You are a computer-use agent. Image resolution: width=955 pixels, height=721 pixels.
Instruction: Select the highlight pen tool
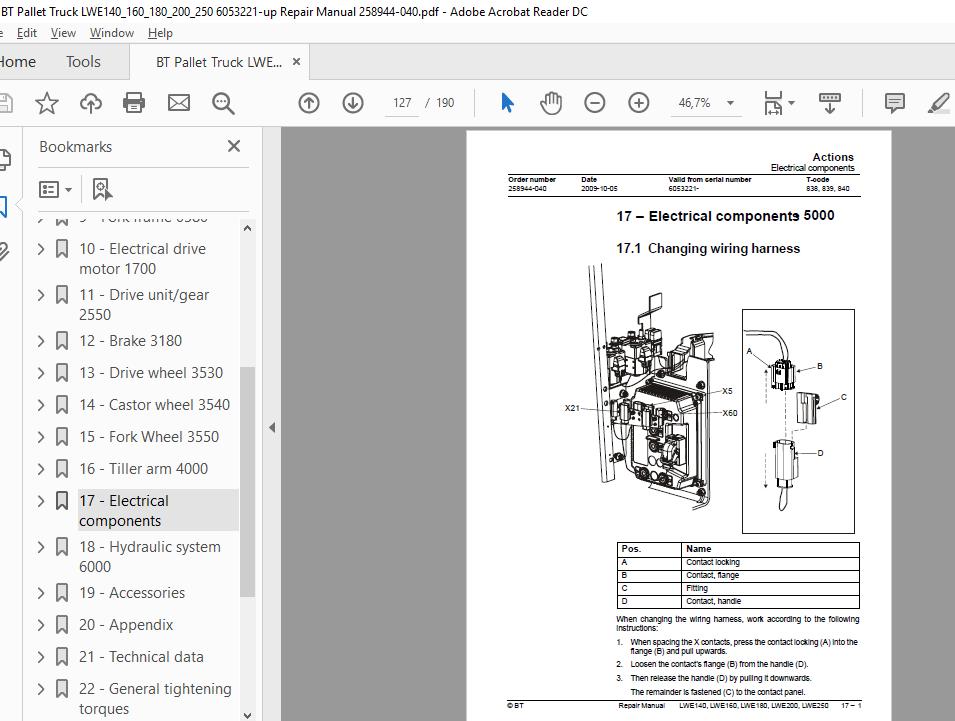click(939, 103)
